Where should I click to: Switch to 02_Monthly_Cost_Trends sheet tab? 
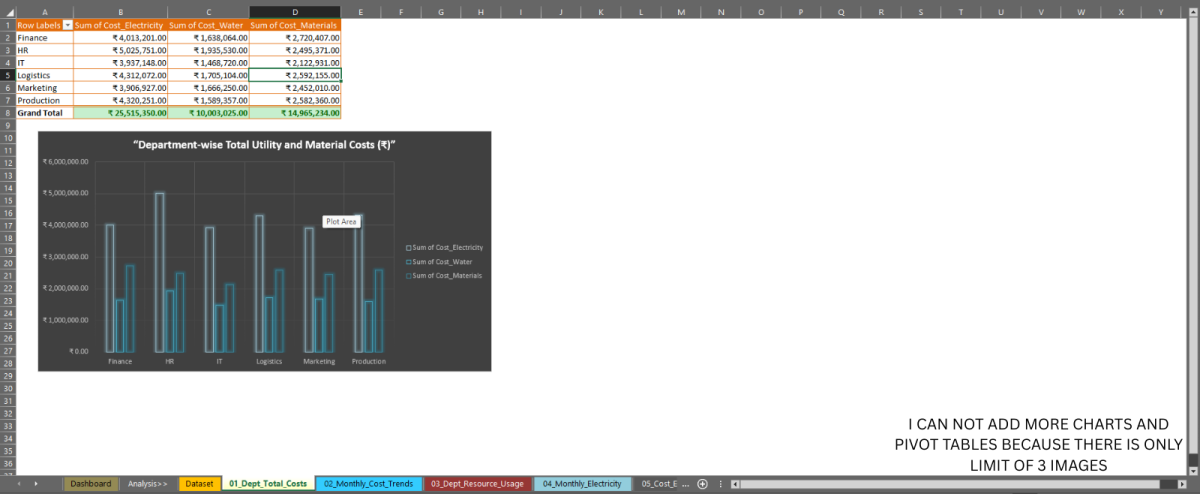click(367, 484)
